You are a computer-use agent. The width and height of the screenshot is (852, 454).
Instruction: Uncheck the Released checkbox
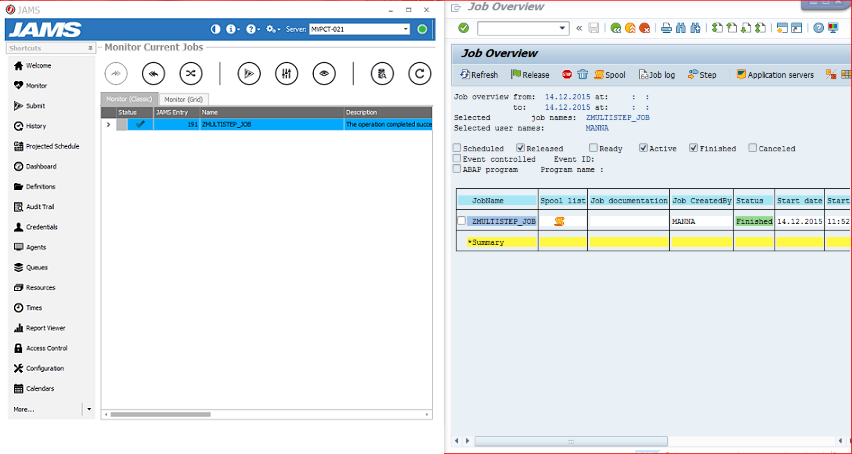(521, 148)
